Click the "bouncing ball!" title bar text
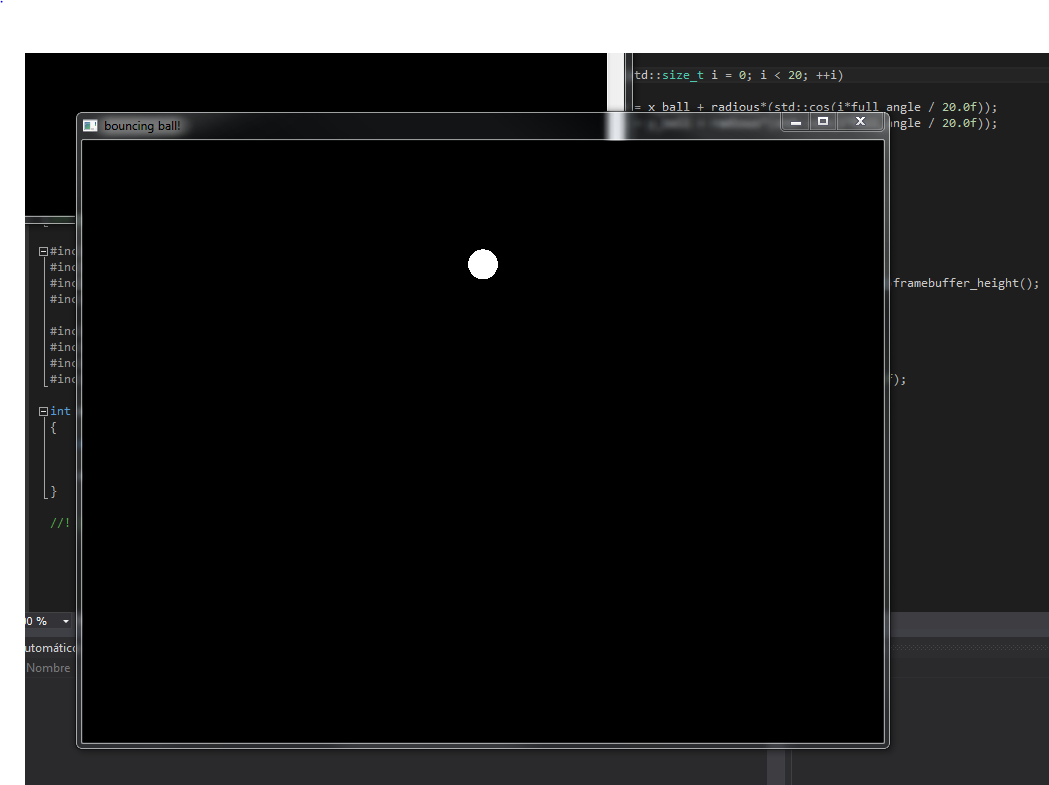 pyautogui.click(x=142, y=126)
